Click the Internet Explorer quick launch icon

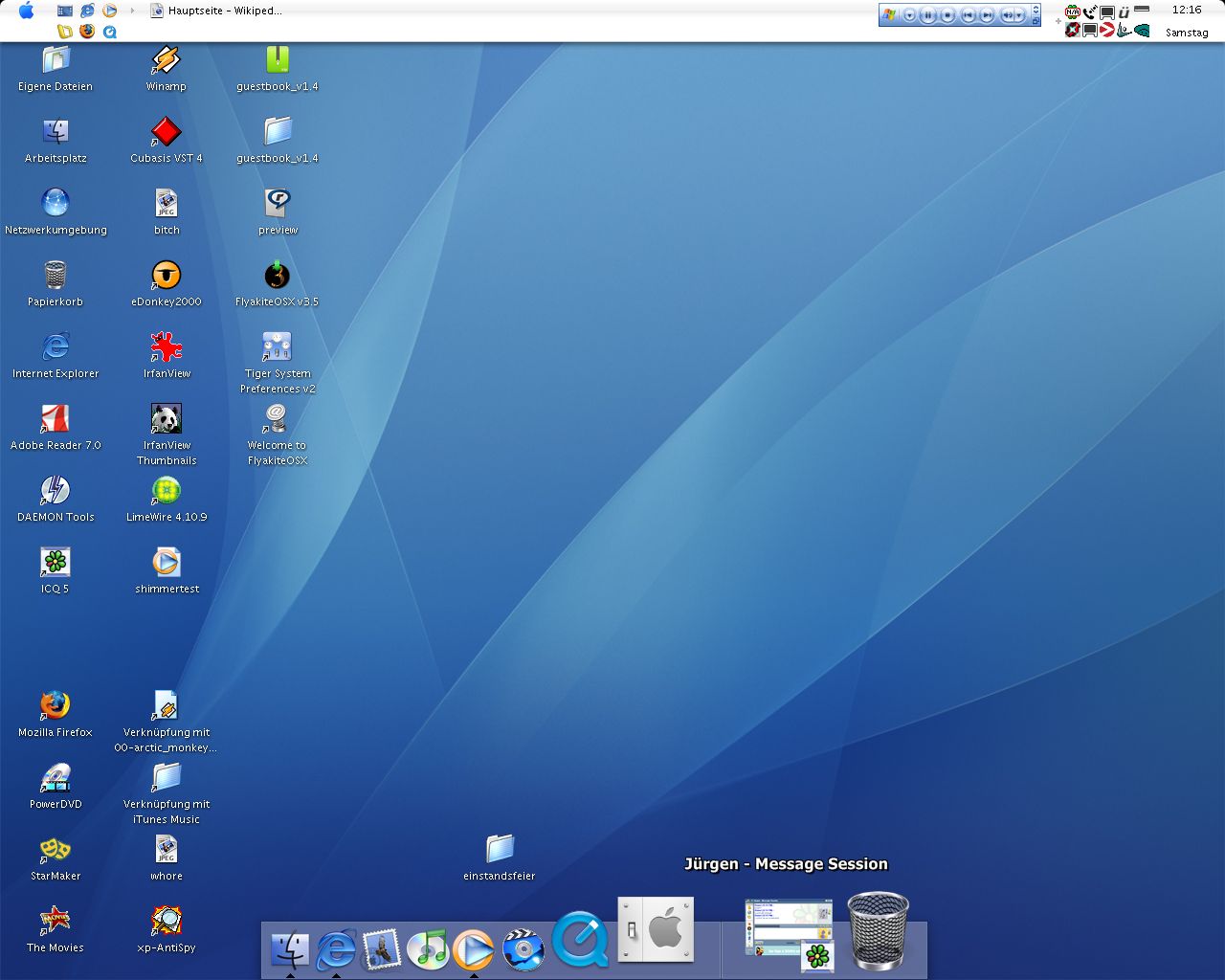click(x=87, y=11)
